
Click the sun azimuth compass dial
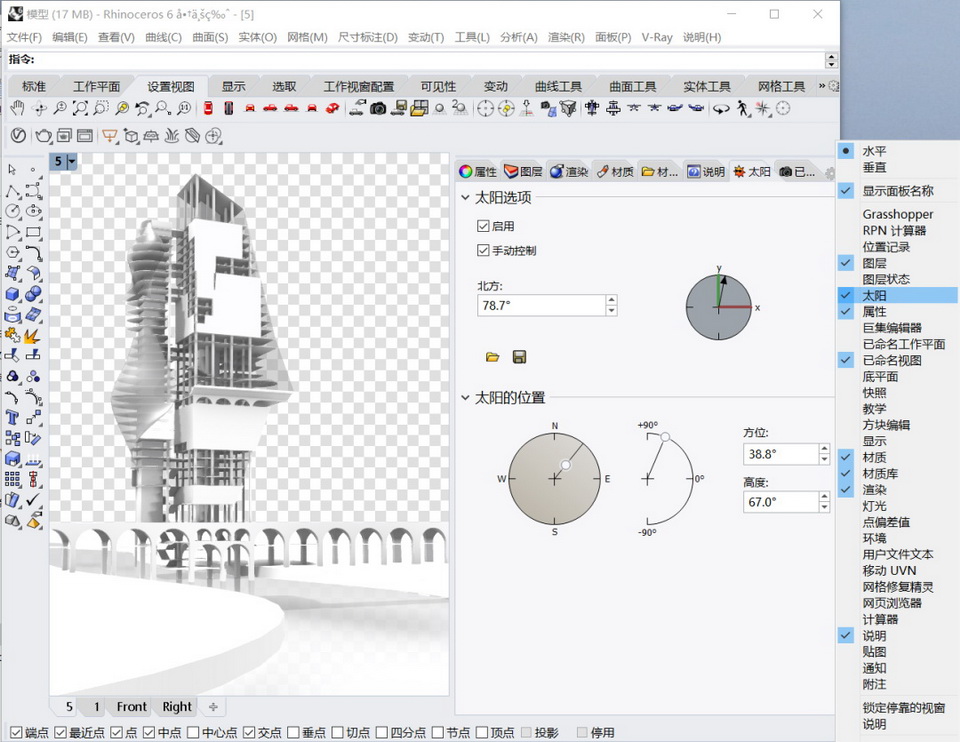[554, 479]
